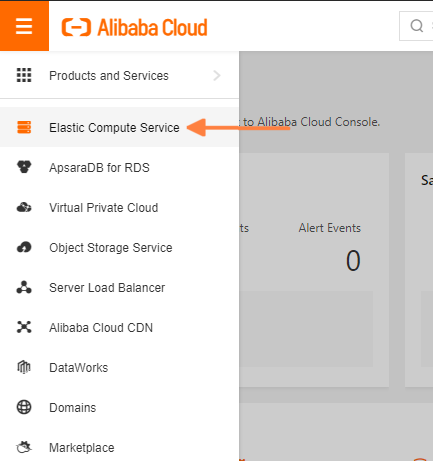The width and height of the screenshot is (433, 461).
Task: Click the Object Storage Service icon
Action: (x=24, y=247)
